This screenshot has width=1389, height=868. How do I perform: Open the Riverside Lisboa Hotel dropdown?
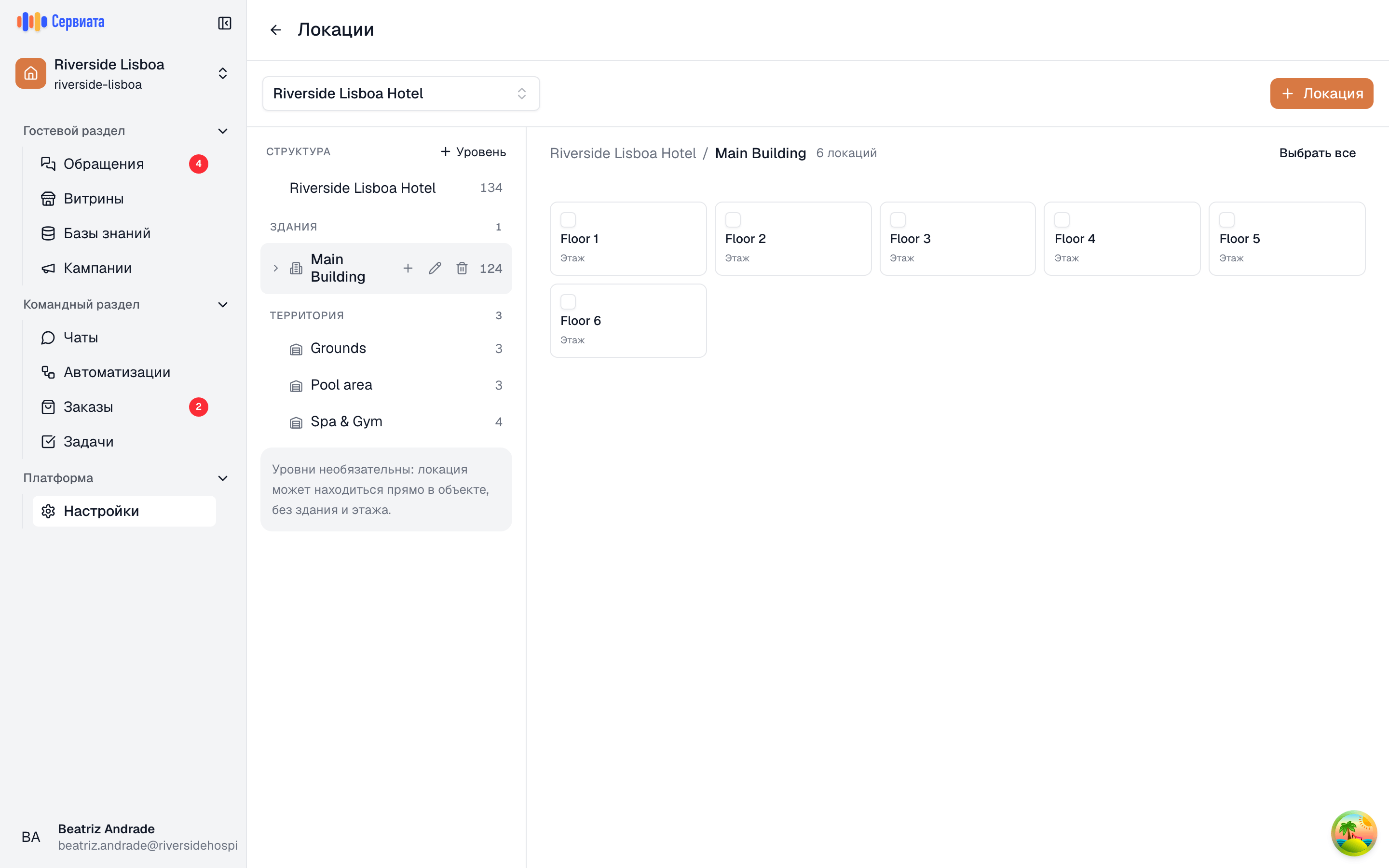[x=401, y=94]
